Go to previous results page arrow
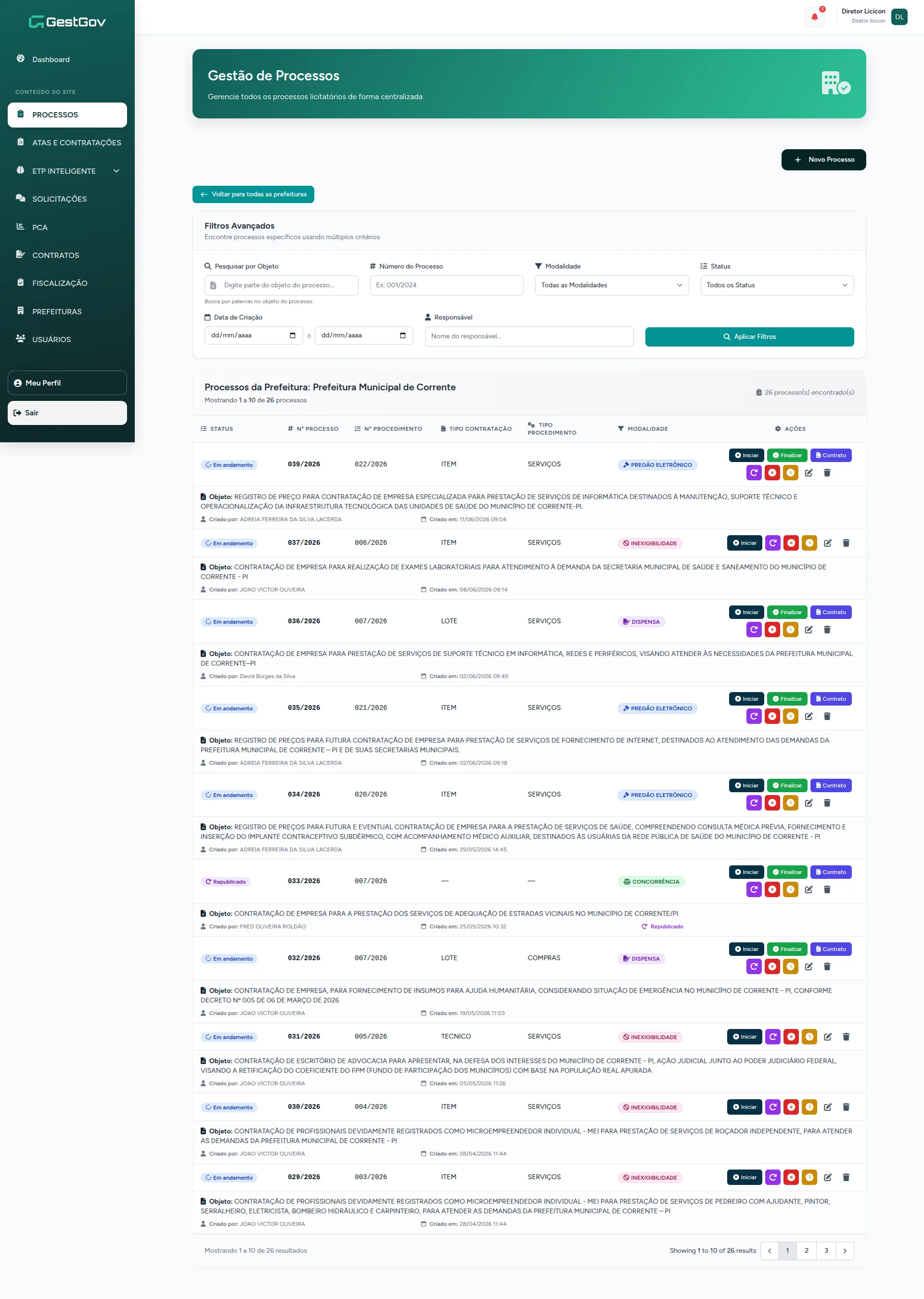The width and height of the screenshot is (924, 1299). 769,1250
